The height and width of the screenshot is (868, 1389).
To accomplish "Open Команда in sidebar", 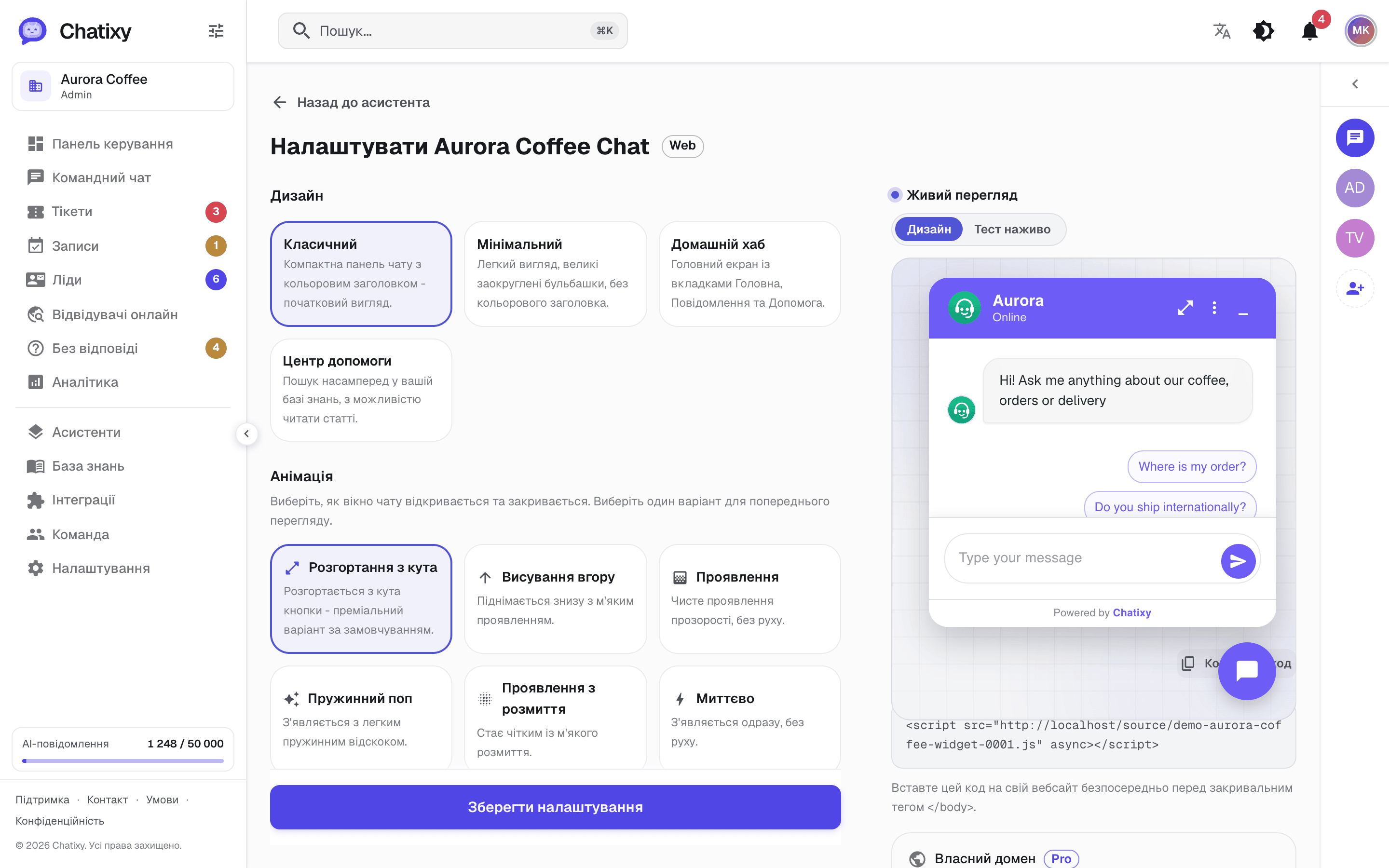I will pyautogui.click(x=123, y=534).
